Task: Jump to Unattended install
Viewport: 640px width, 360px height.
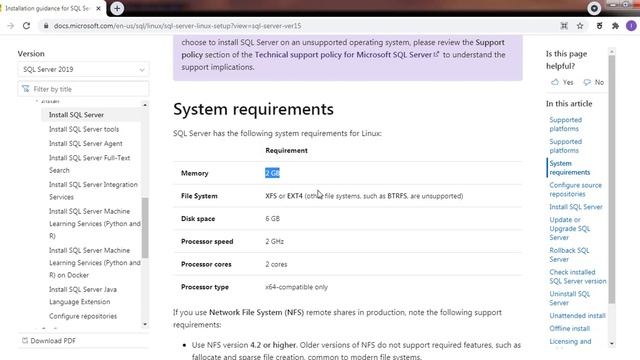Action: pos(577,316)
